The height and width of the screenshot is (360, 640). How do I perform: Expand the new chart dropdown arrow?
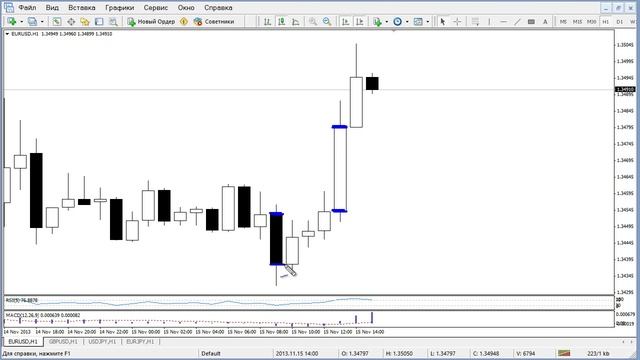pyautogui.click(x=21, y=22)
